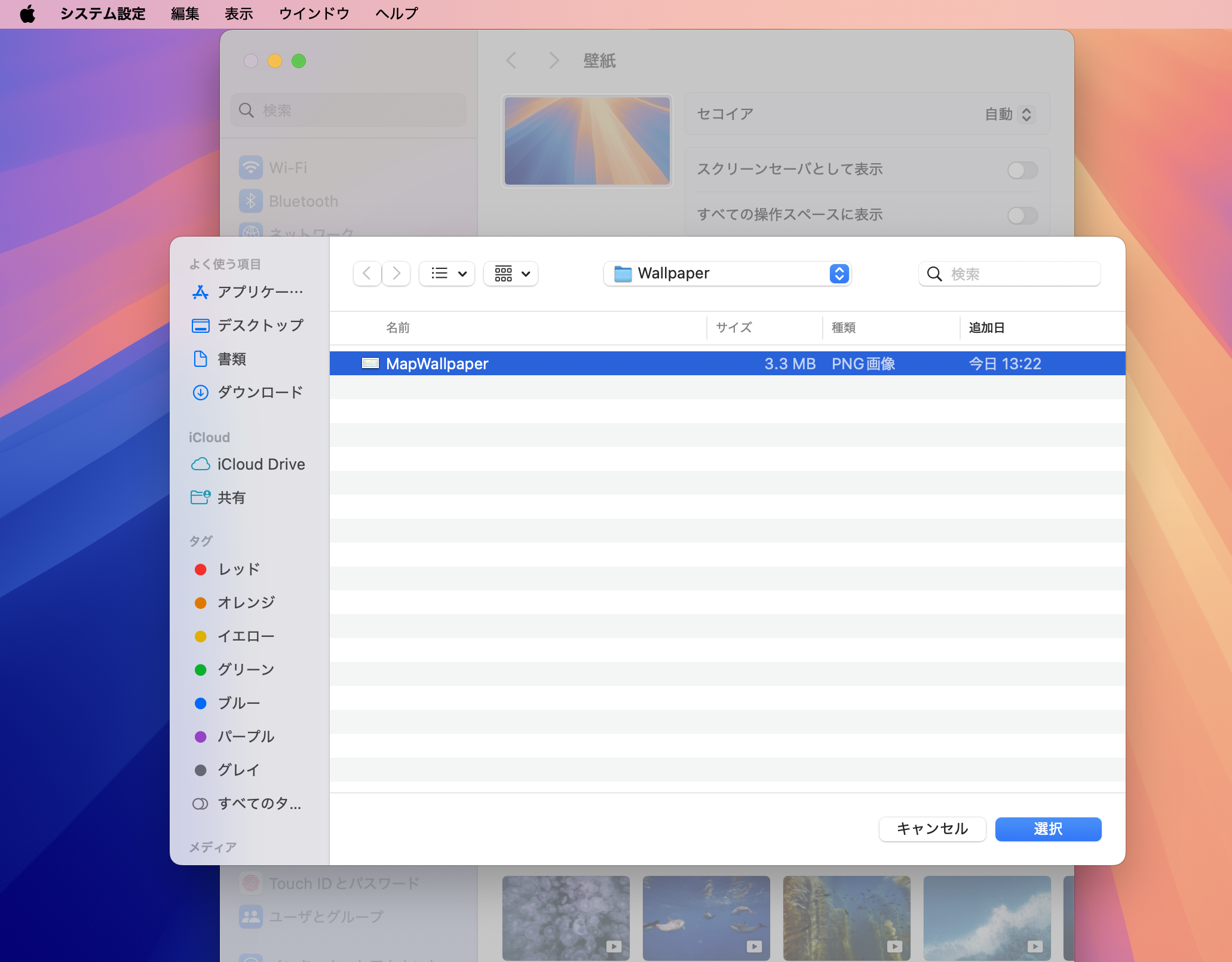
Task: Enable スクリーンセーバとして表示 toggle
Action: [1022, 170]
